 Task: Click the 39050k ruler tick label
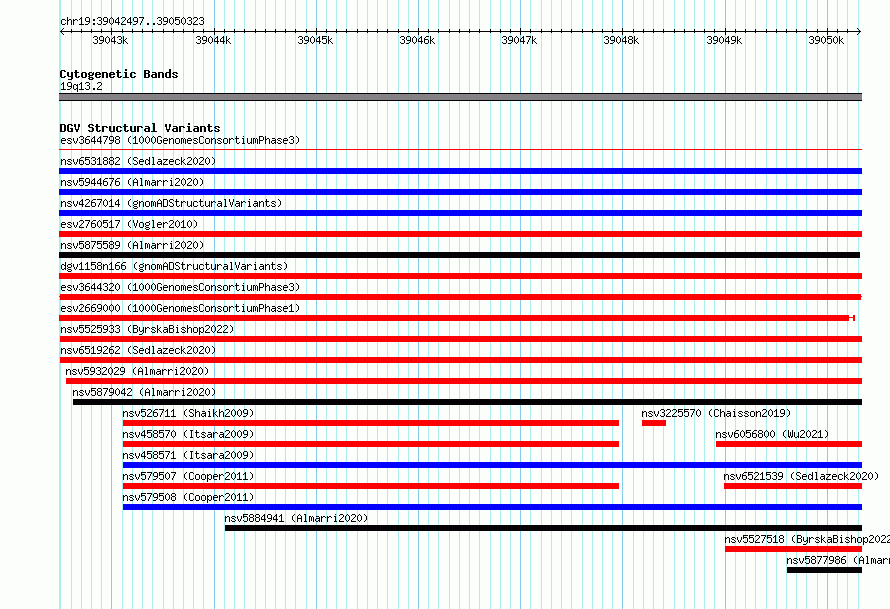tap(826, 40)
